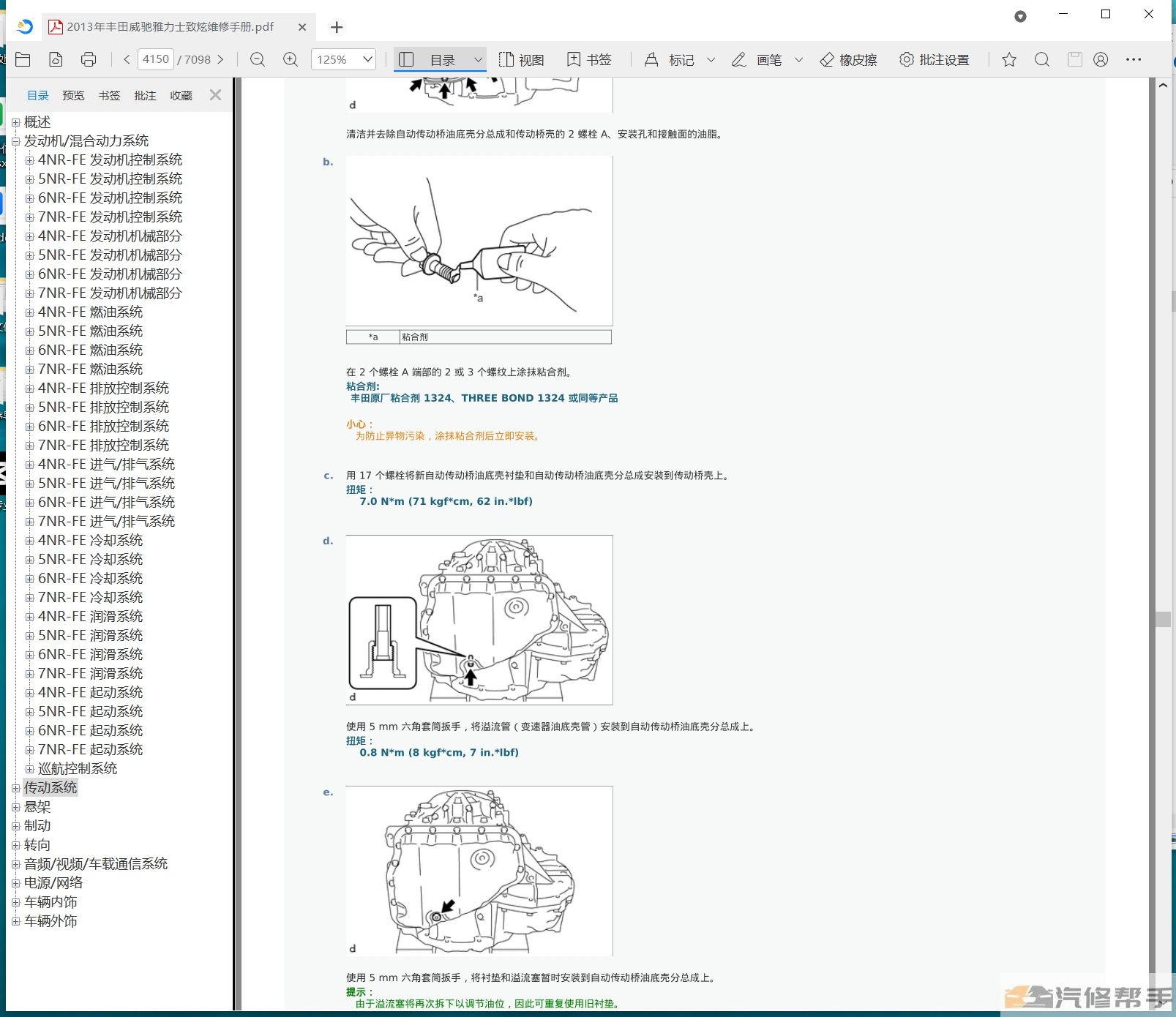Click the vertical scrollbar thumb
1176x1017 pixels.
[x=1163, y=618]
